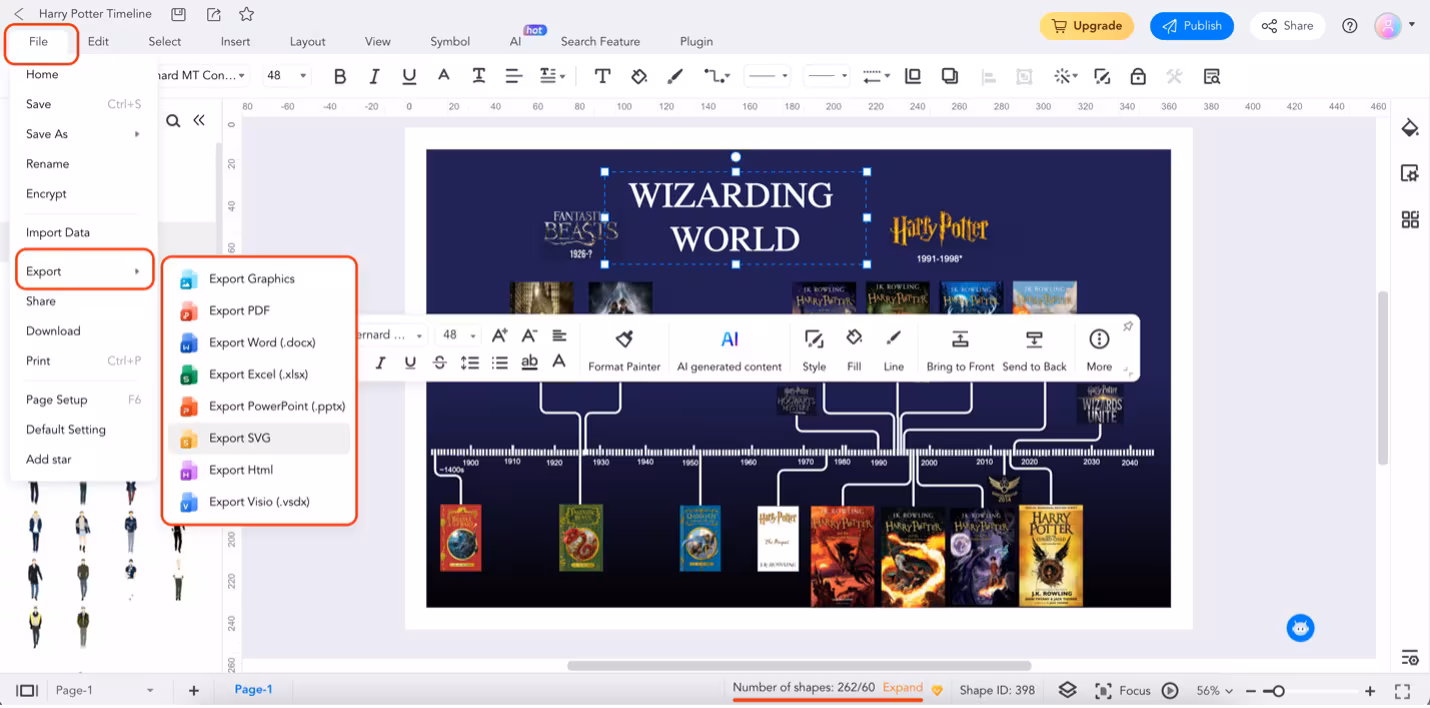The width and height of the screenshot is (1430, 708).
Task: Click the bring-to-front layer icon in the top toolbar
Action: 913,76
